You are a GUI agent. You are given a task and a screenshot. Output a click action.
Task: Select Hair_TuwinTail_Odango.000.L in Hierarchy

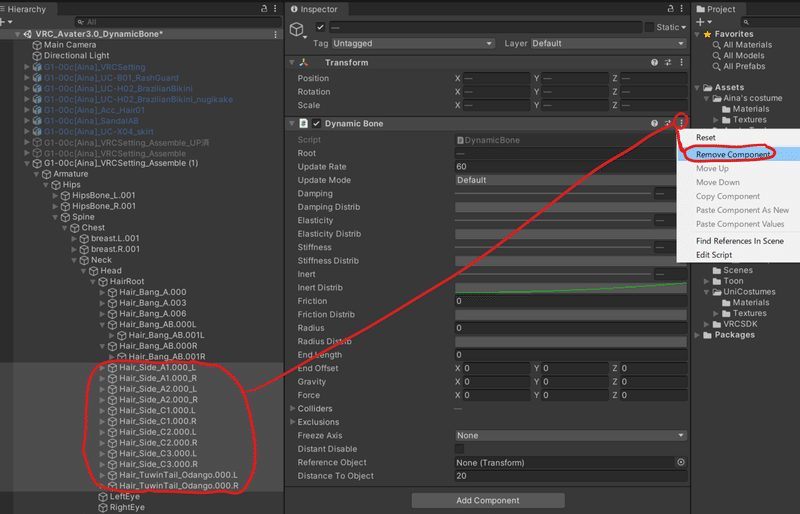178,475
